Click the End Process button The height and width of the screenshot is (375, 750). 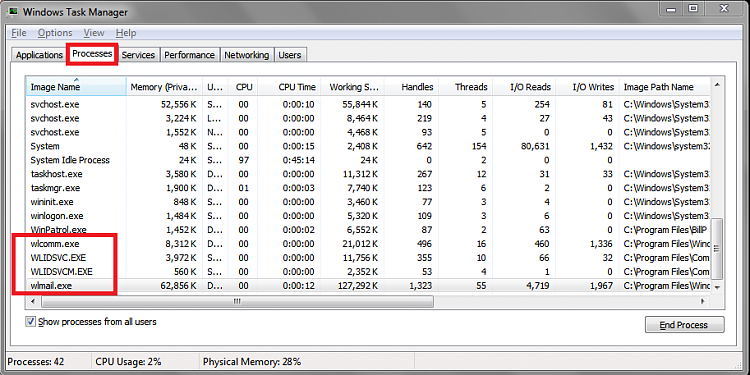684,325
